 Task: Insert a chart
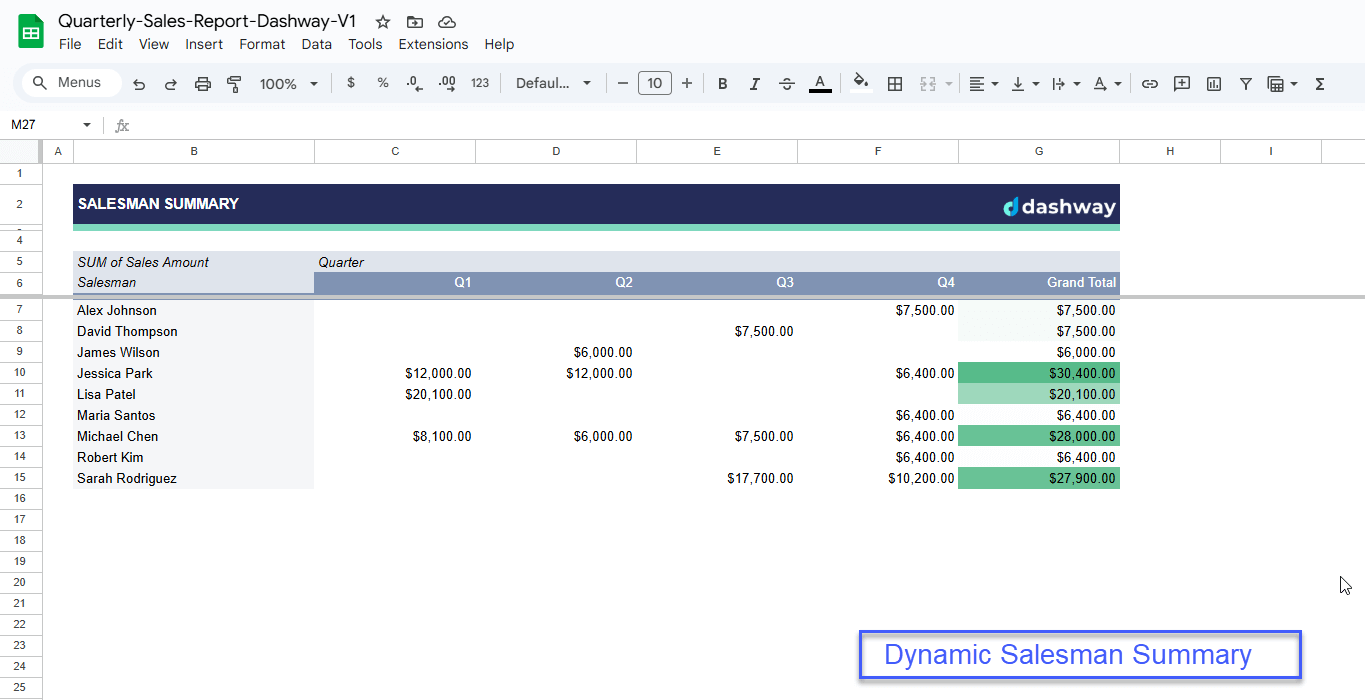coord(1214,84)
